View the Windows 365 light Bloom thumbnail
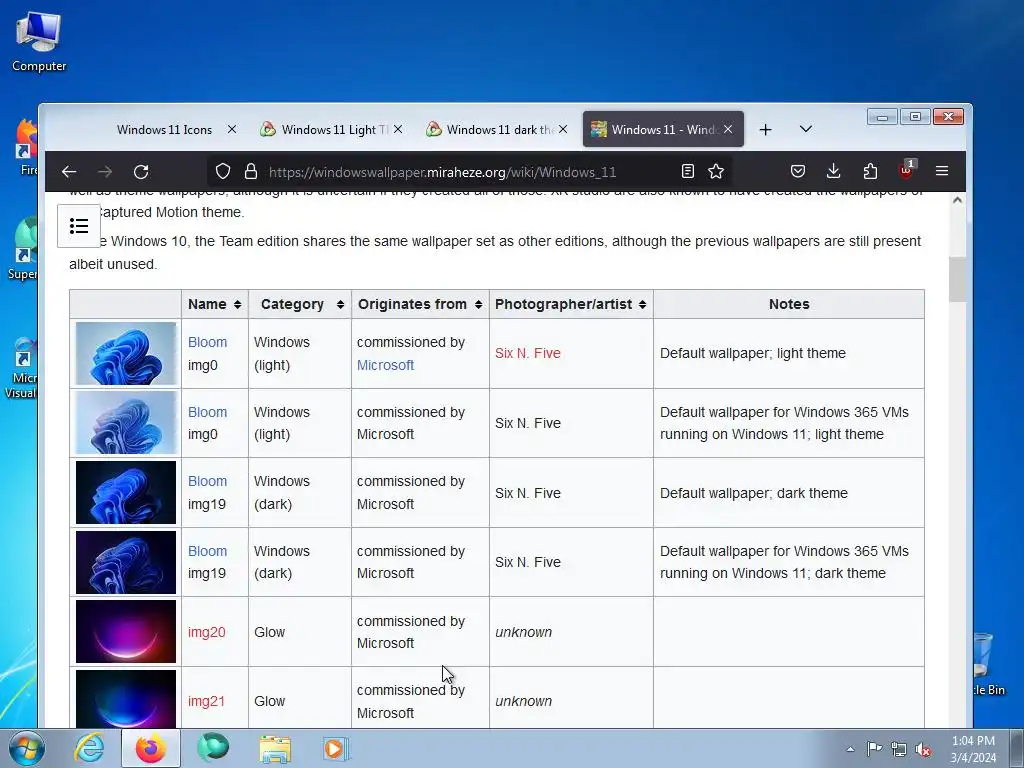The height and width of the screenshot is (768, 1024). pyautogui.click(x=126, y=423)
